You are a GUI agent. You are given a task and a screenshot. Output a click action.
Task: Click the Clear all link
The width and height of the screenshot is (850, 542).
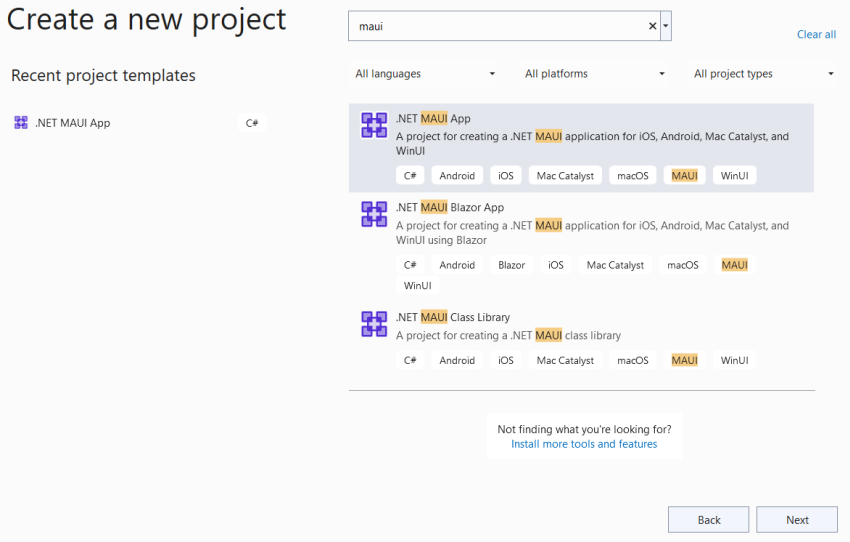[x=816, y=34]
